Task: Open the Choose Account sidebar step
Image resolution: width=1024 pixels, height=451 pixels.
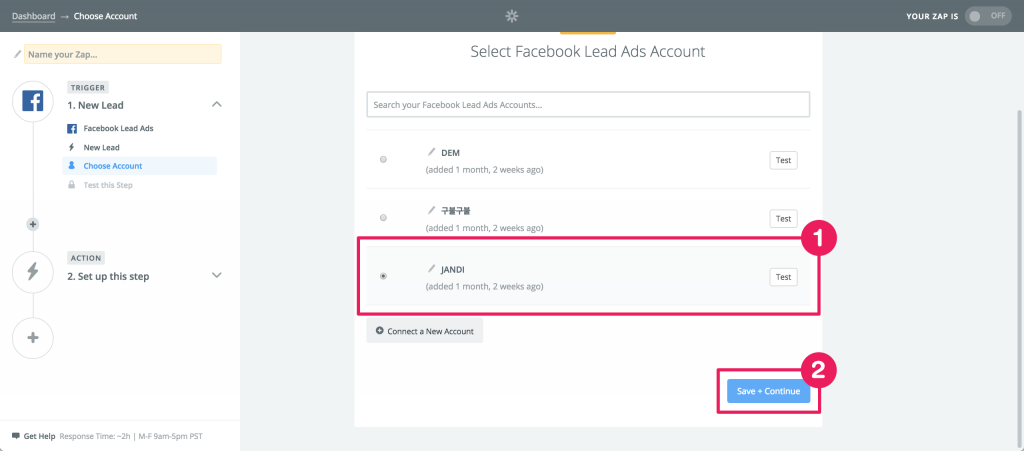Action: (x=112, y=166)
